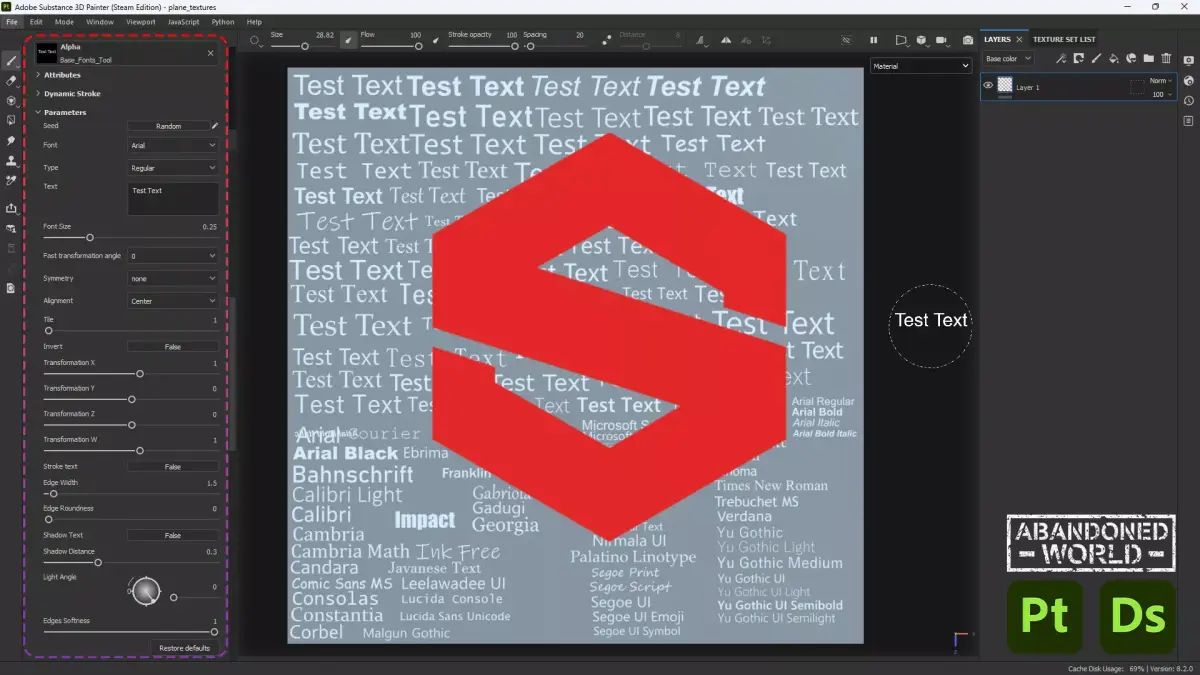Open Fast transformation angle dropdown
This screenshot has height=675, width=1200.
click(172, 256)
